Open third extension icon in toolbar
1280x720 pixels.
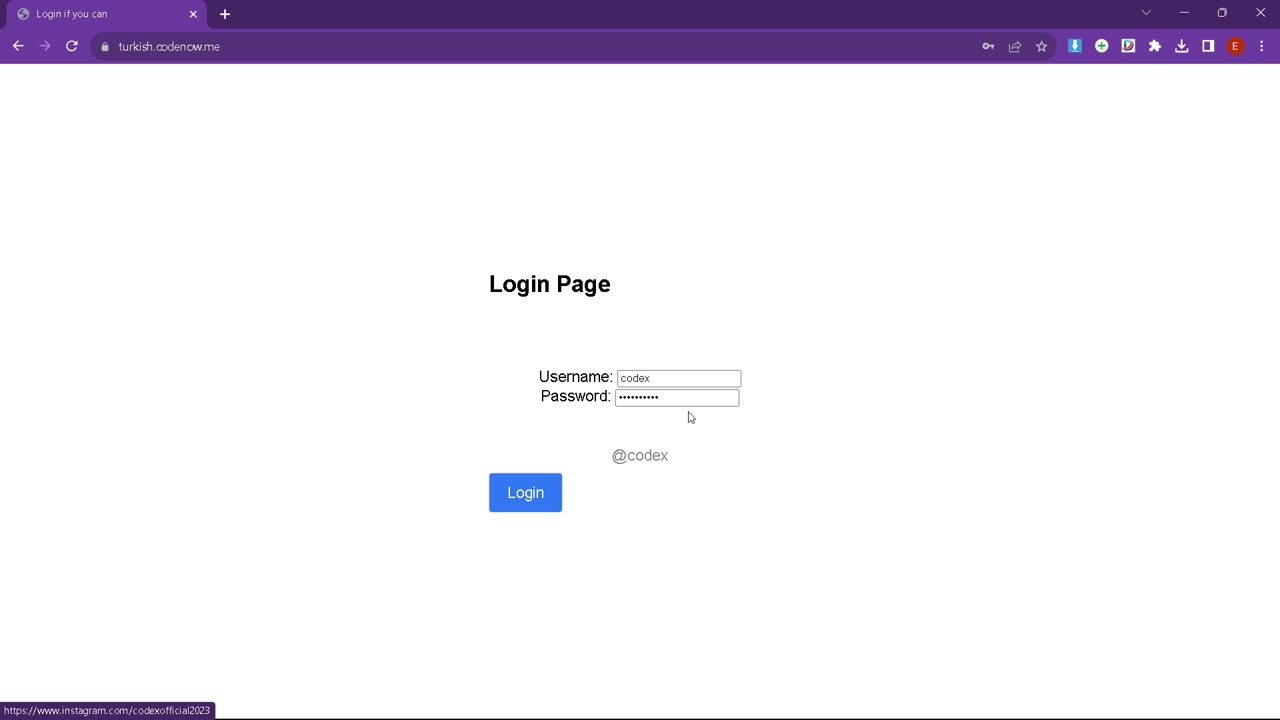(x=1128, y=46)
